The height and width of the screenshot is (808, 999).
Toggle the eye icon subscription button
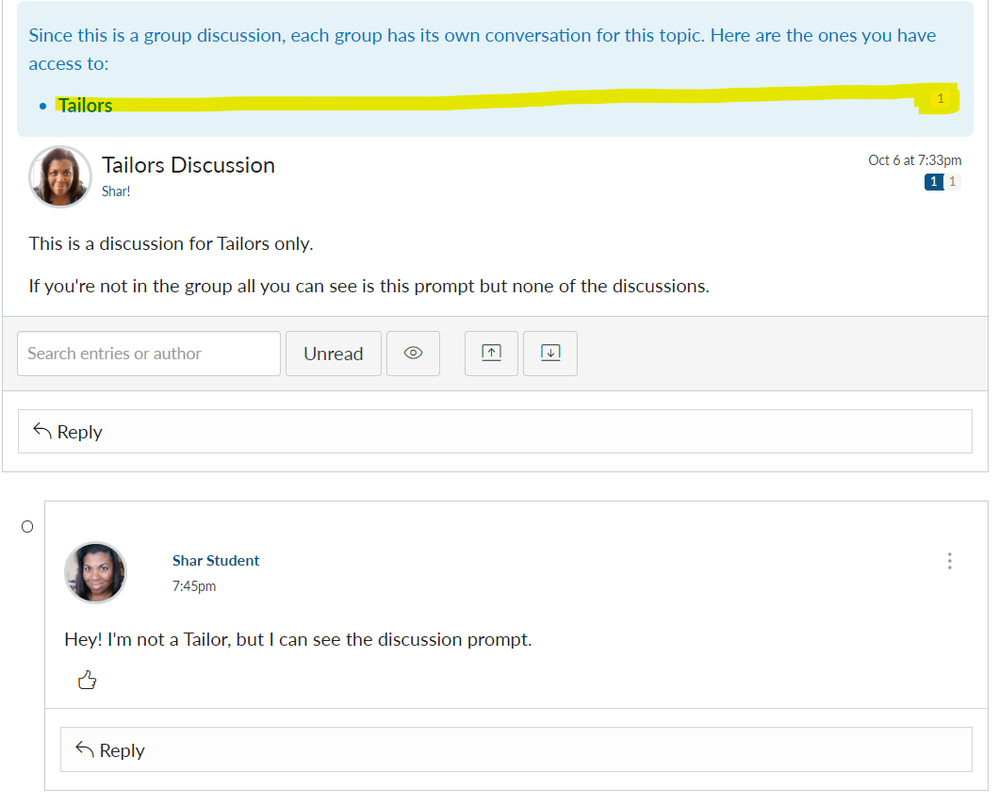tap(413, 354)
